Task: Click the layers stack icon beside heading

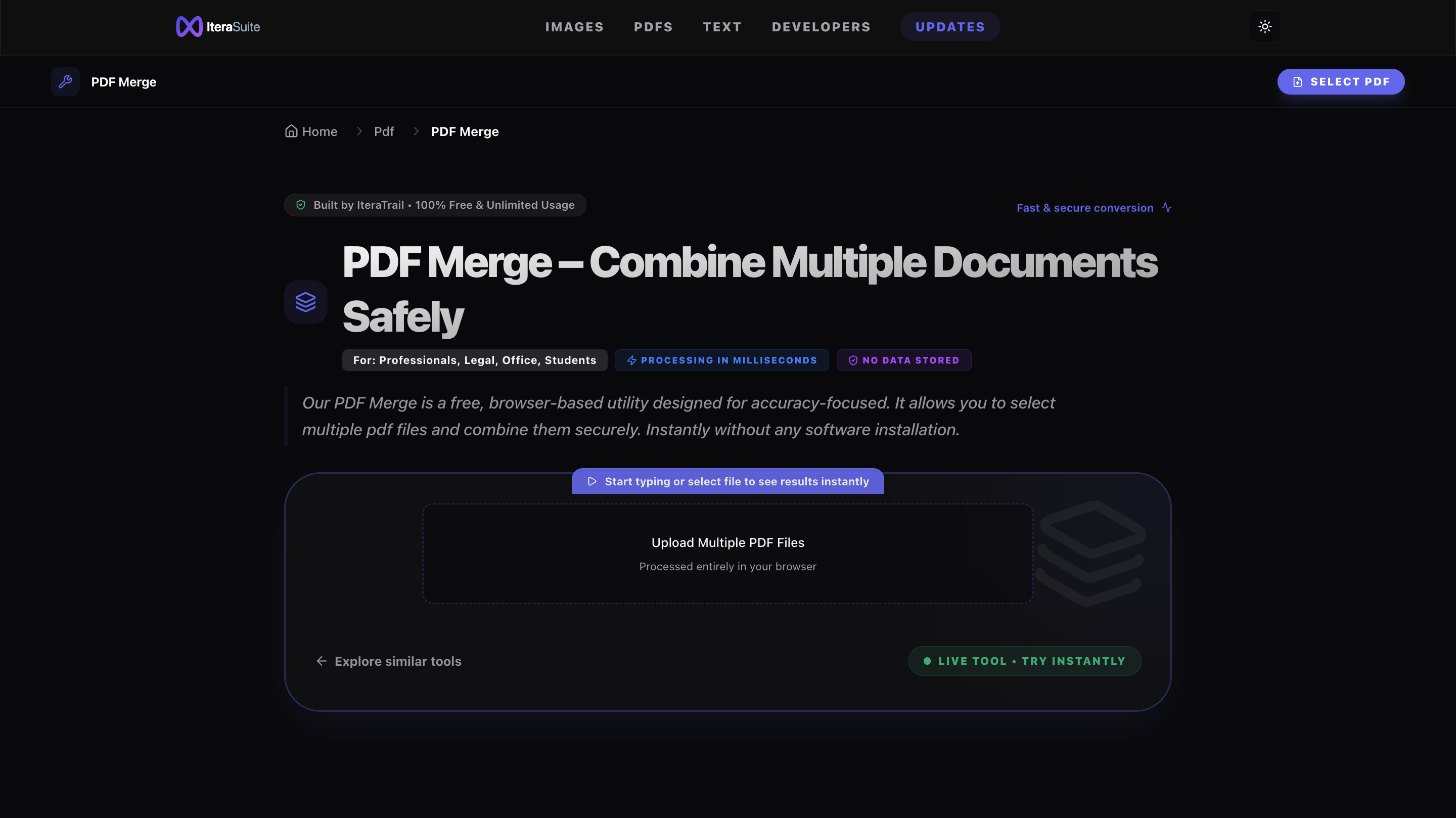Action: (306, 302)
